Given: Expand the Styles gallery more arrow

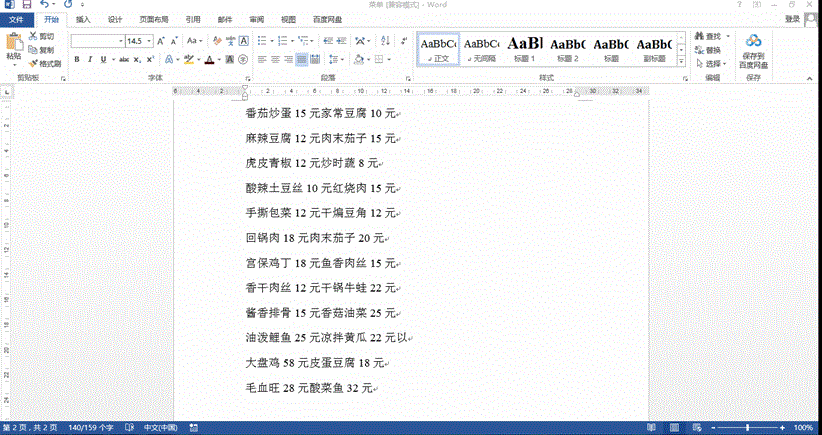Looking at the screenshot, I should pyautogui.click(x=681, y=60).
